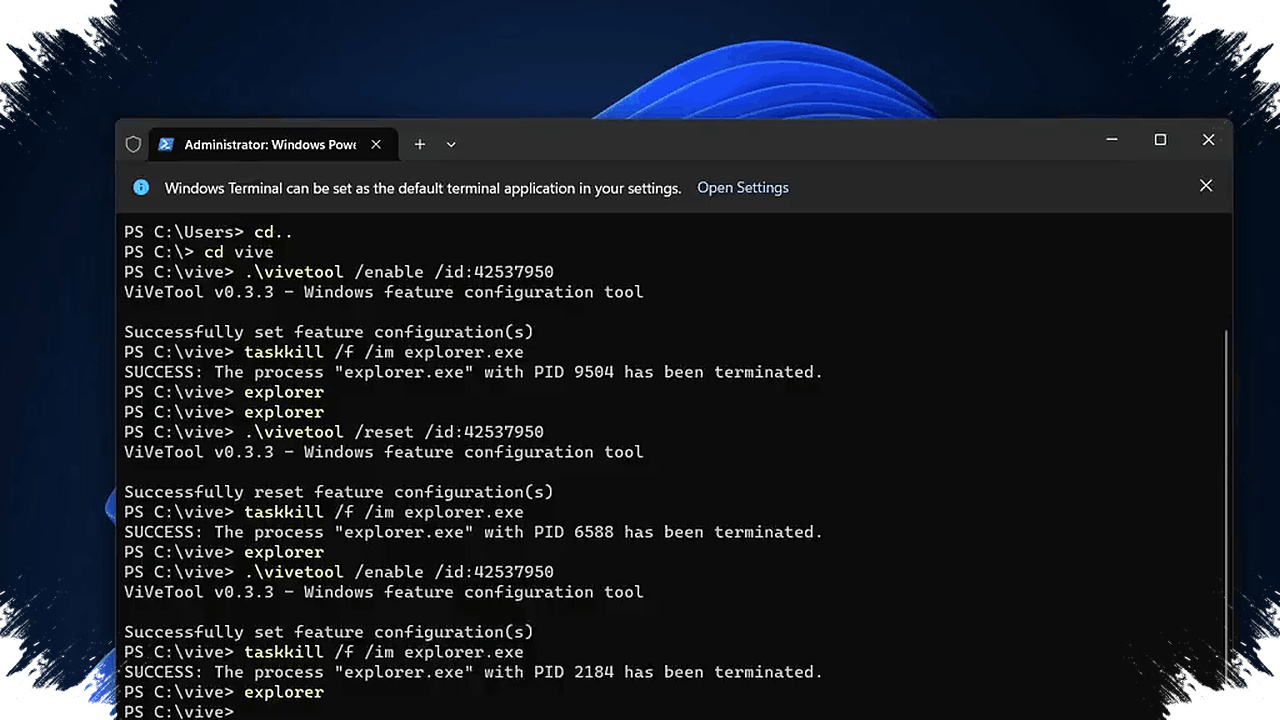The width and height of the screenshot is (1280, 720).
Task: Click the PowerShell icon on the tab
Action: coord(166,144)
